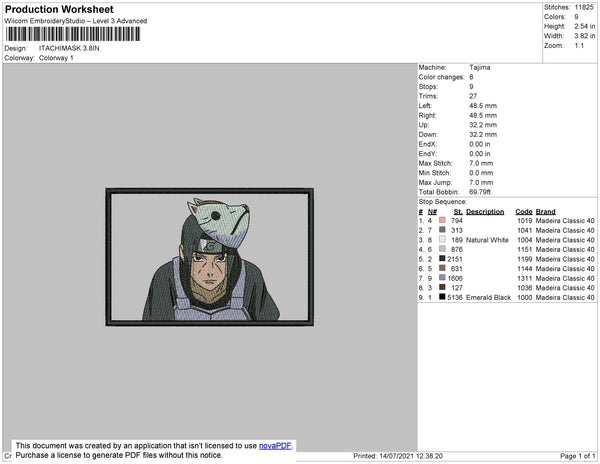Select 'Colorway 1' value
600x464 pixels.
pyautogui.click(x=56, y=58)
